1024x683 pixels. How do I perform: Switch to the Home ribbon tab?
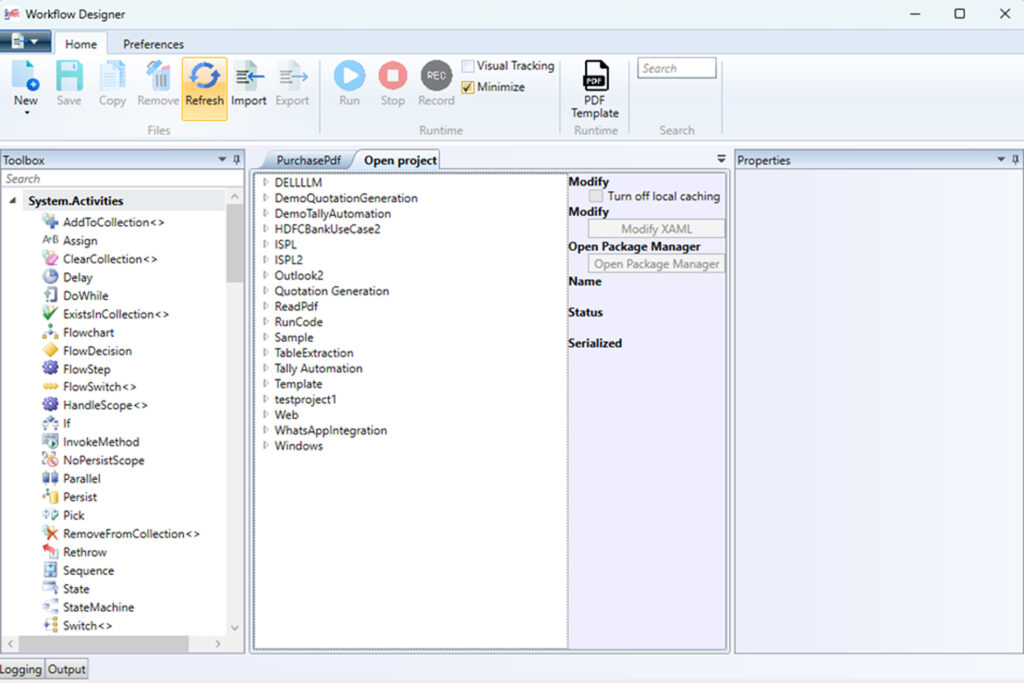pyautogui.click(x=81, y=44)
